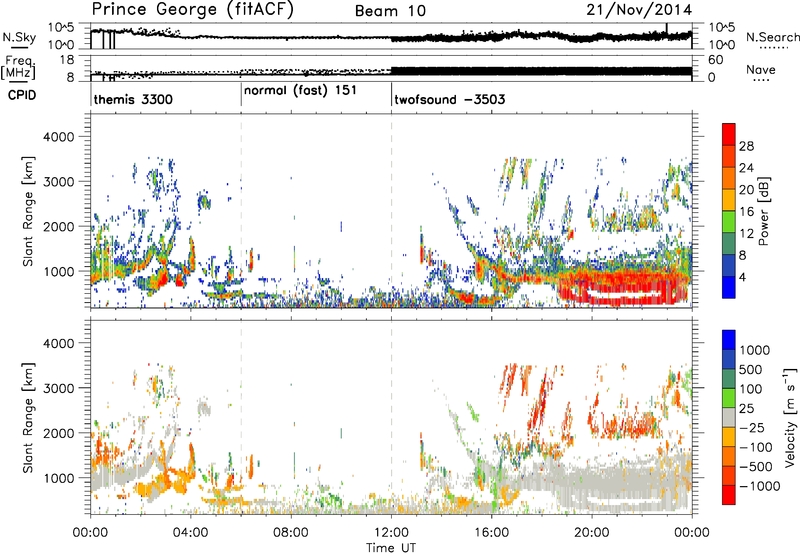Click the "500" Velocity colorbar tick label
The height and width of the screenshot is (554, 800).
(751, 369)
